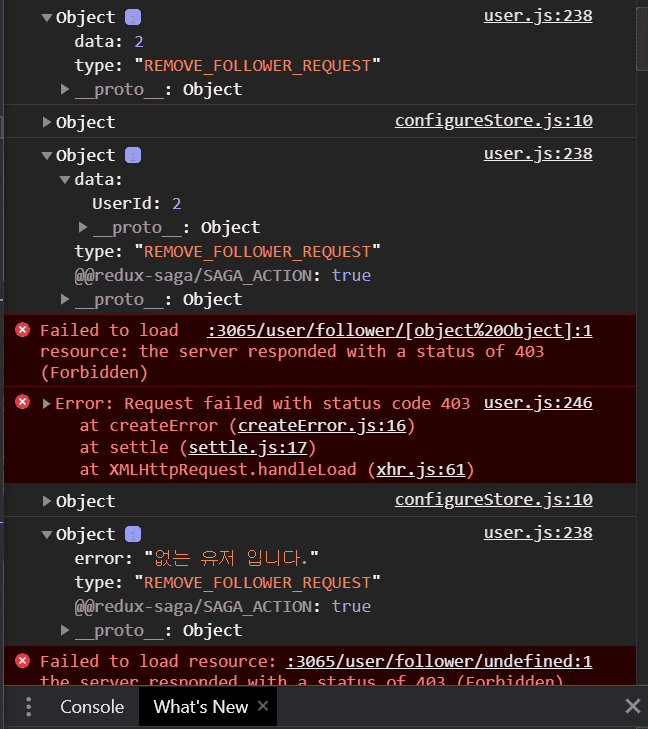Viewport: 648px width, 729px height.
Task: Expand __proto__ nested under UserId data
Action: pos(83,227)
